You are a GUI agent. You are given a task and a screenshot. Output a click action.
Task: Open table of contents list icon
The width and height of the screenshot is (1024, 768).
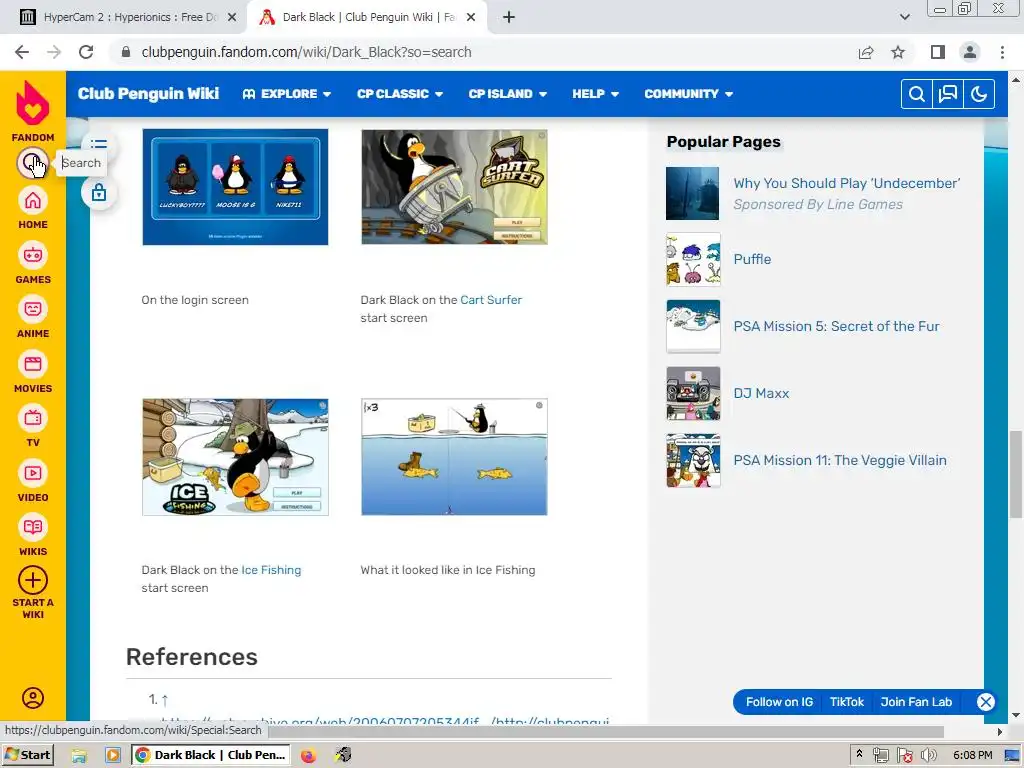(99, 144)
